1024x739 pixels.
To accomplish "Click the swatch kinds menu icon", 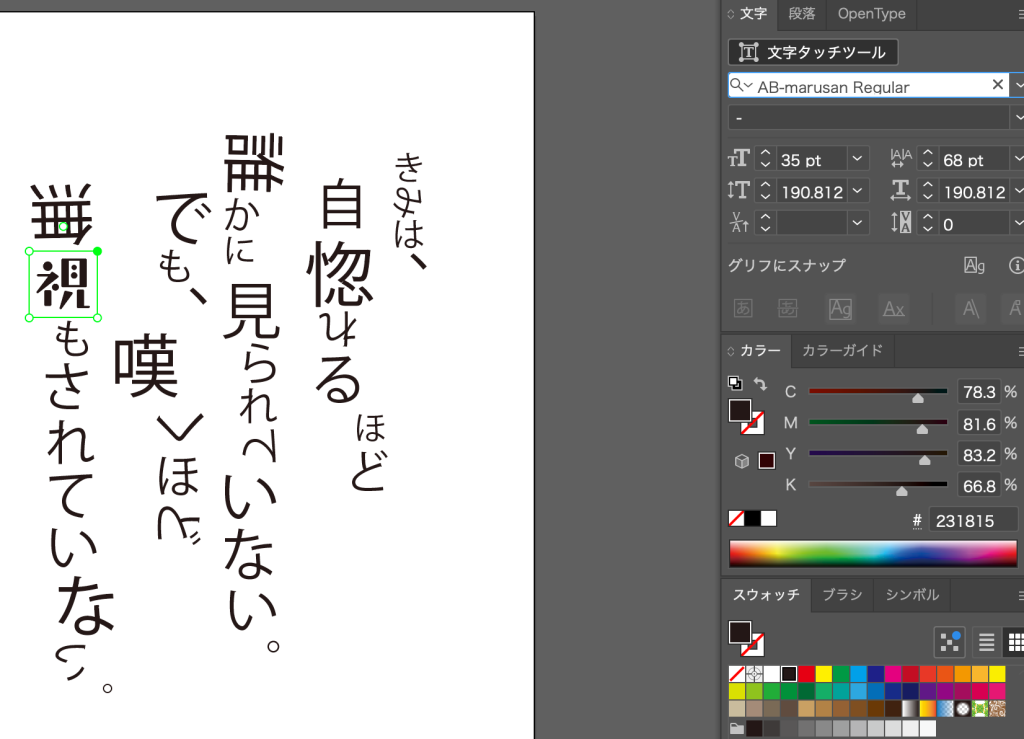I will (949, 641).
